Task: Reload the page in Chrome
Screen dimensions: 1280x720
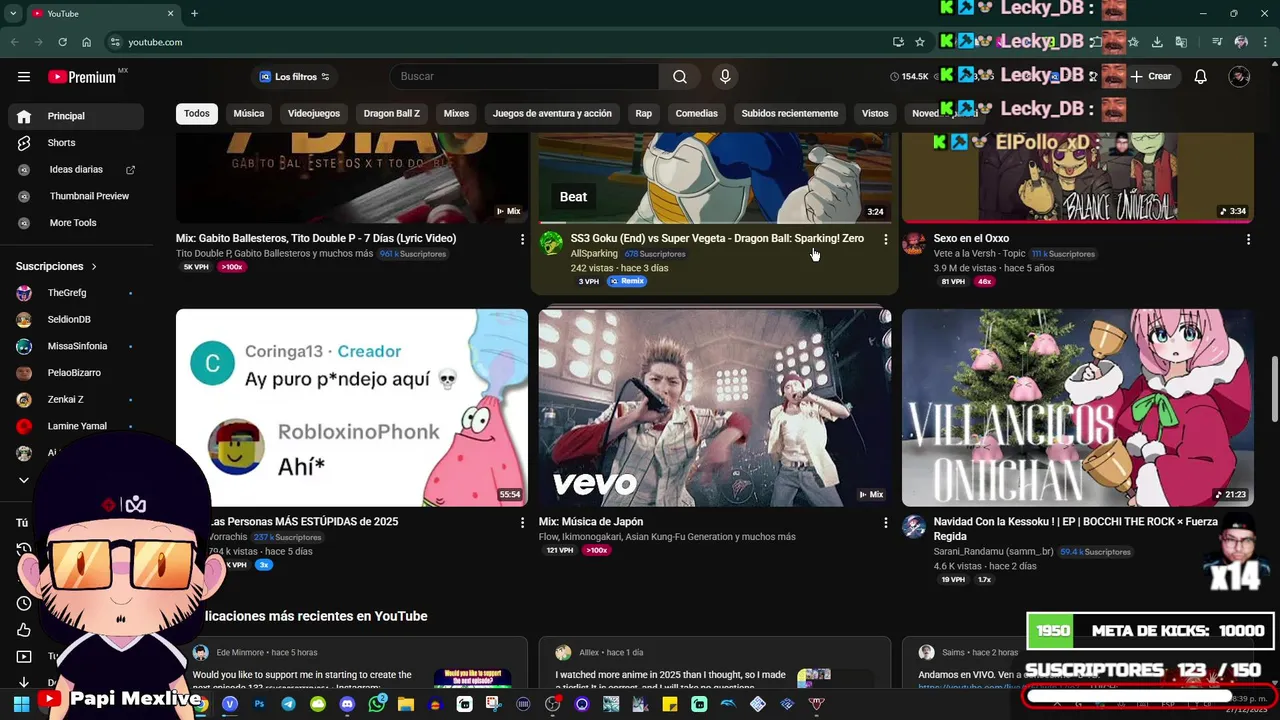Action: (x=62, y=42)
